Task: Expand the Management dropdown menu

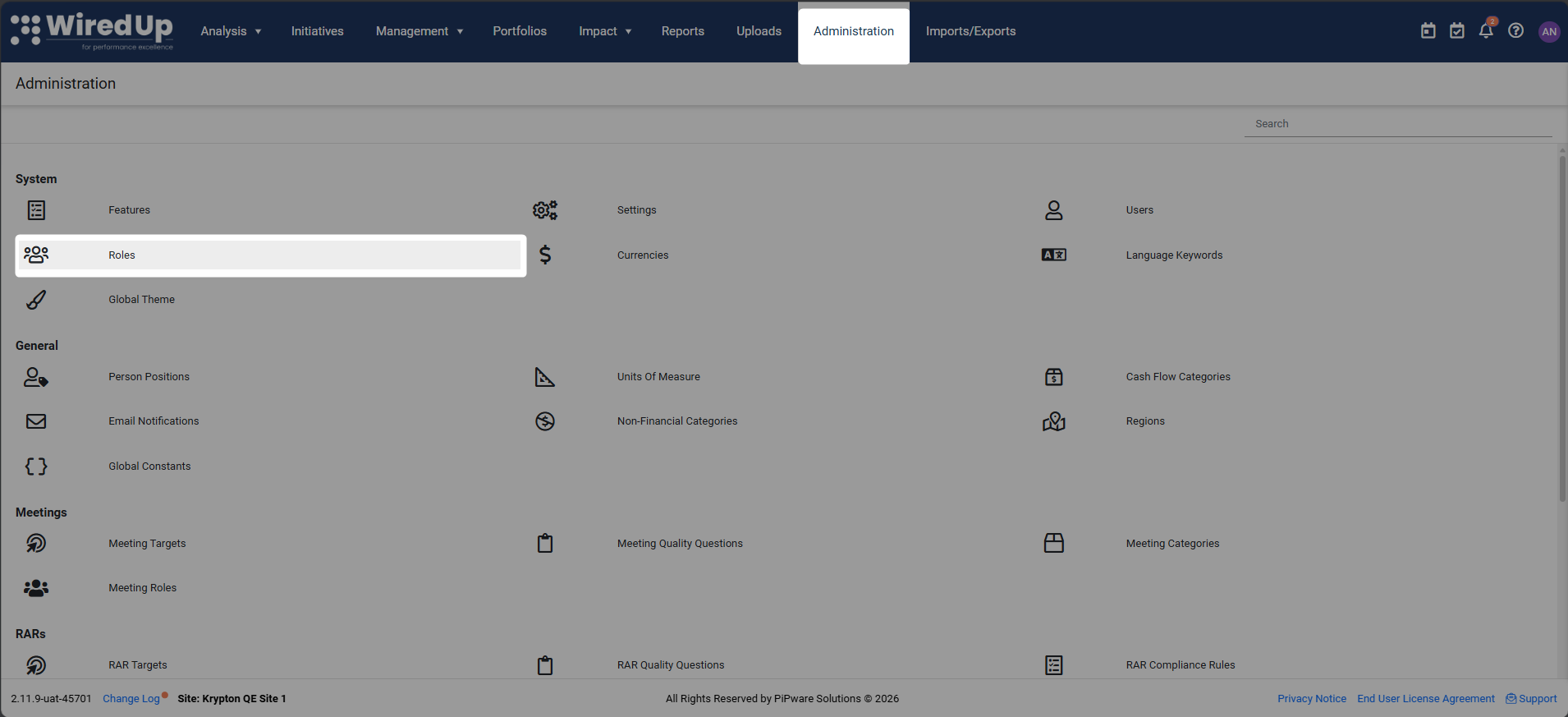Action: pos(420,31)
